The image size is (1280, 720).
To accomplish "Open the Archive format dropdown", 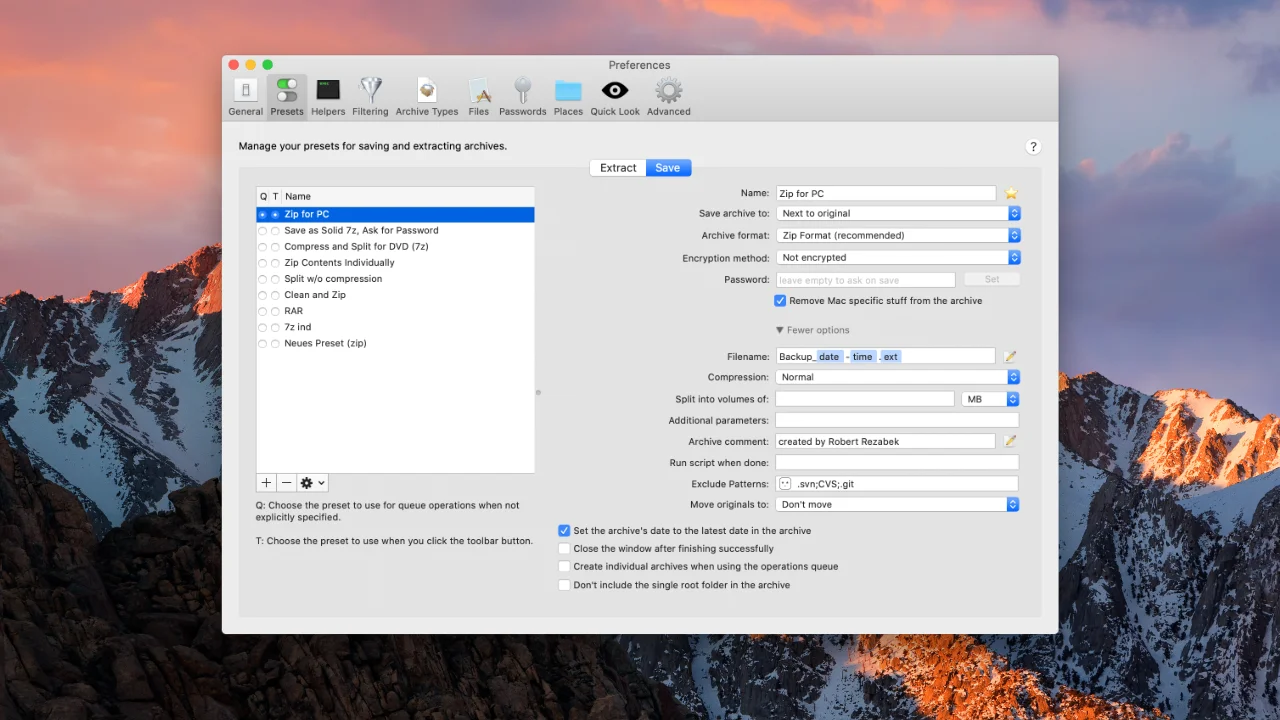I will 898,235.
